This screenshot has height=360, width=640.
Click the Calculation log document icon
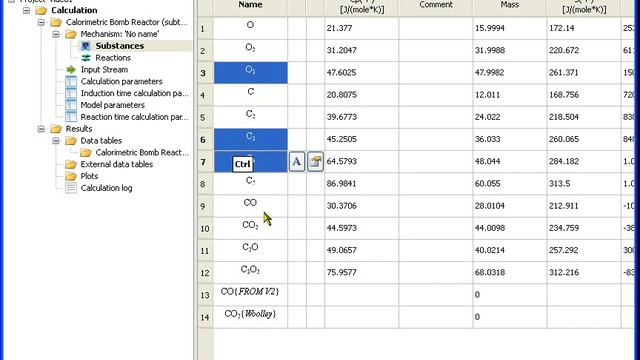(71, 188)
